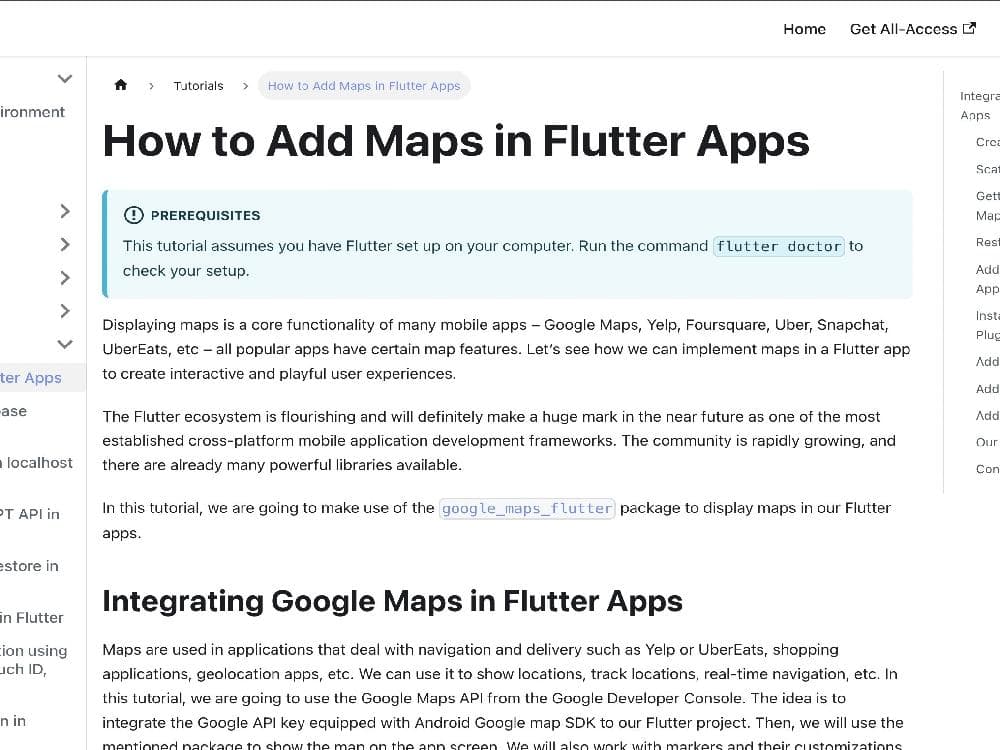Open the Home navigation item

click(804, 29)
